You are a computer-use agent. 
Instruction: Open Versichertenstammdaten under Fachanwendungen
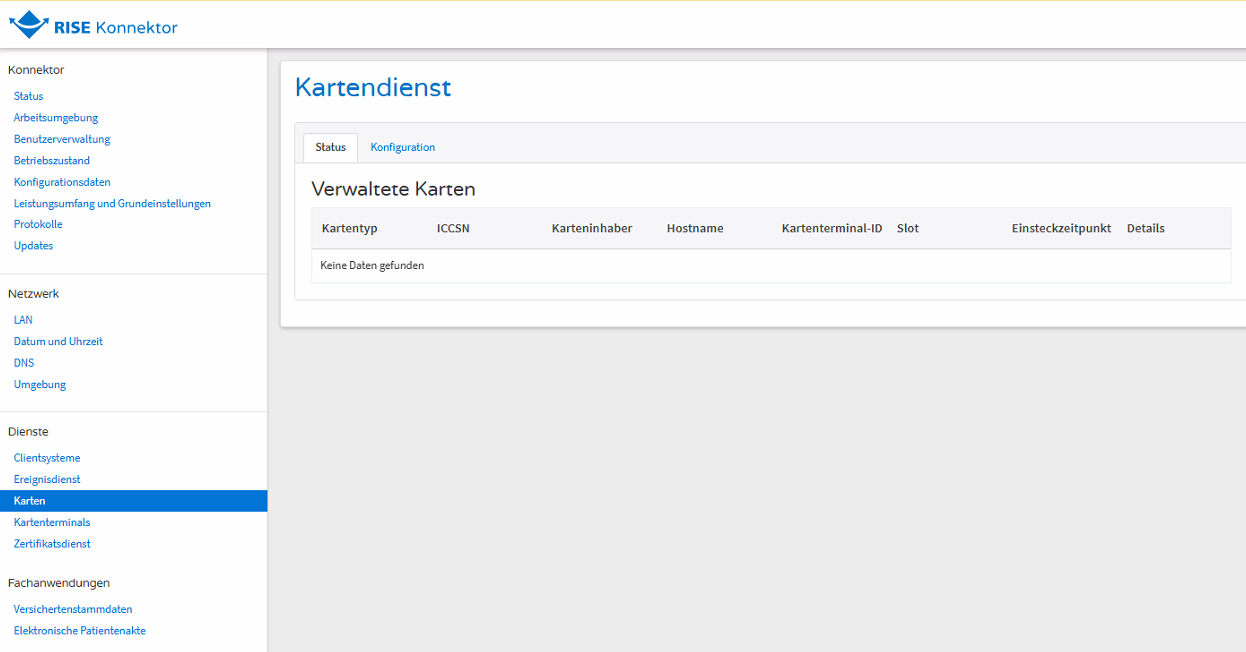[73, 609]
